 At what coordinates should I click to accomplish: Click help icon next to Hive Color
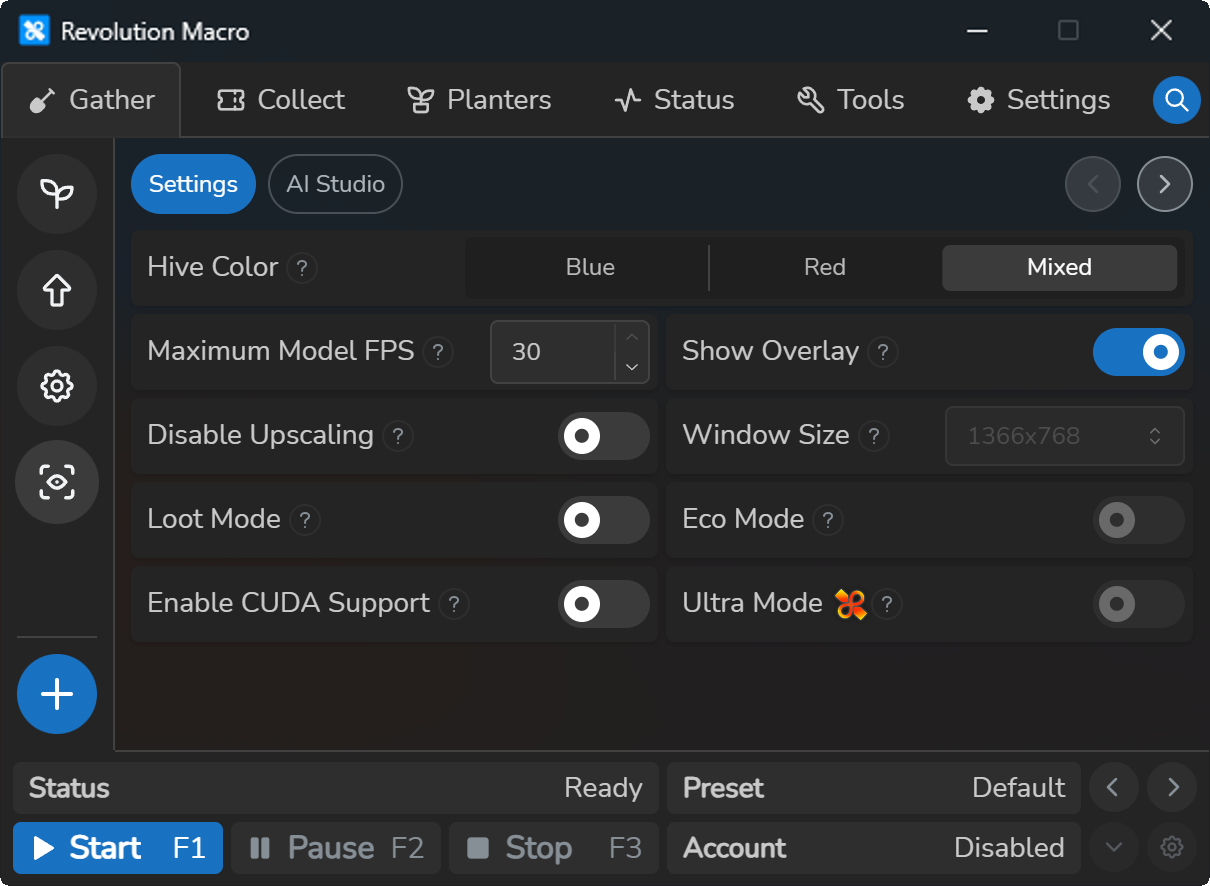(x=302, y=268)
